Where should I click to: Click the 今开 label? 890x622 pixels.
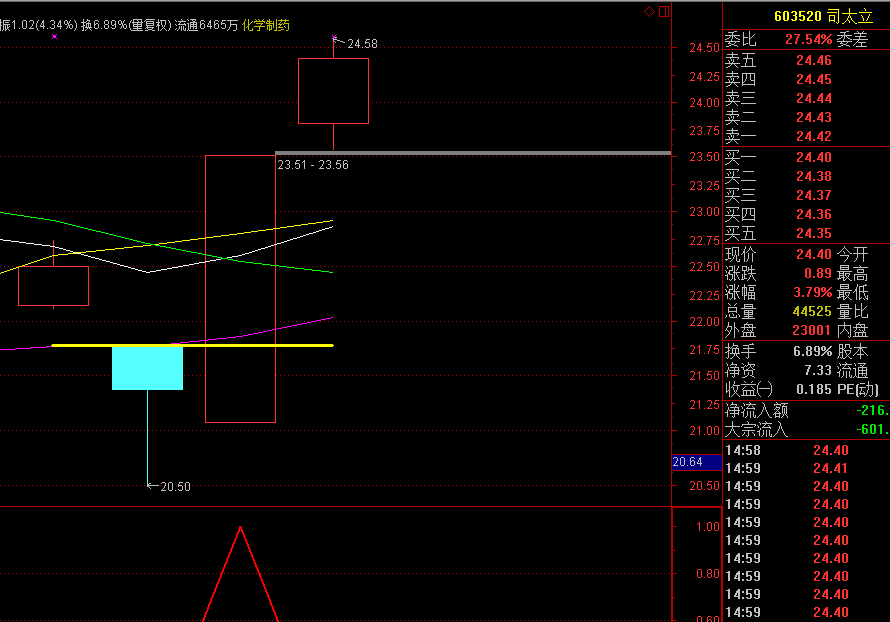point(853,254)
